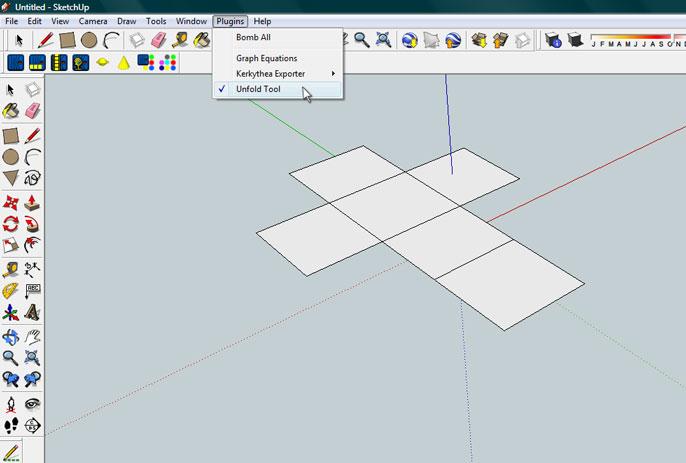Click Get Models from 3D Warehouse icon
Image resolution: width=686 pixels, height=463 pixels.
(x=479, y=40)
